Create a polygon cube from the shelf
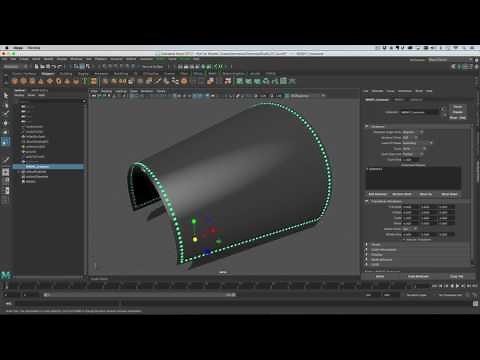This screenshot has height=360, width=480. (x=23, y=81)
